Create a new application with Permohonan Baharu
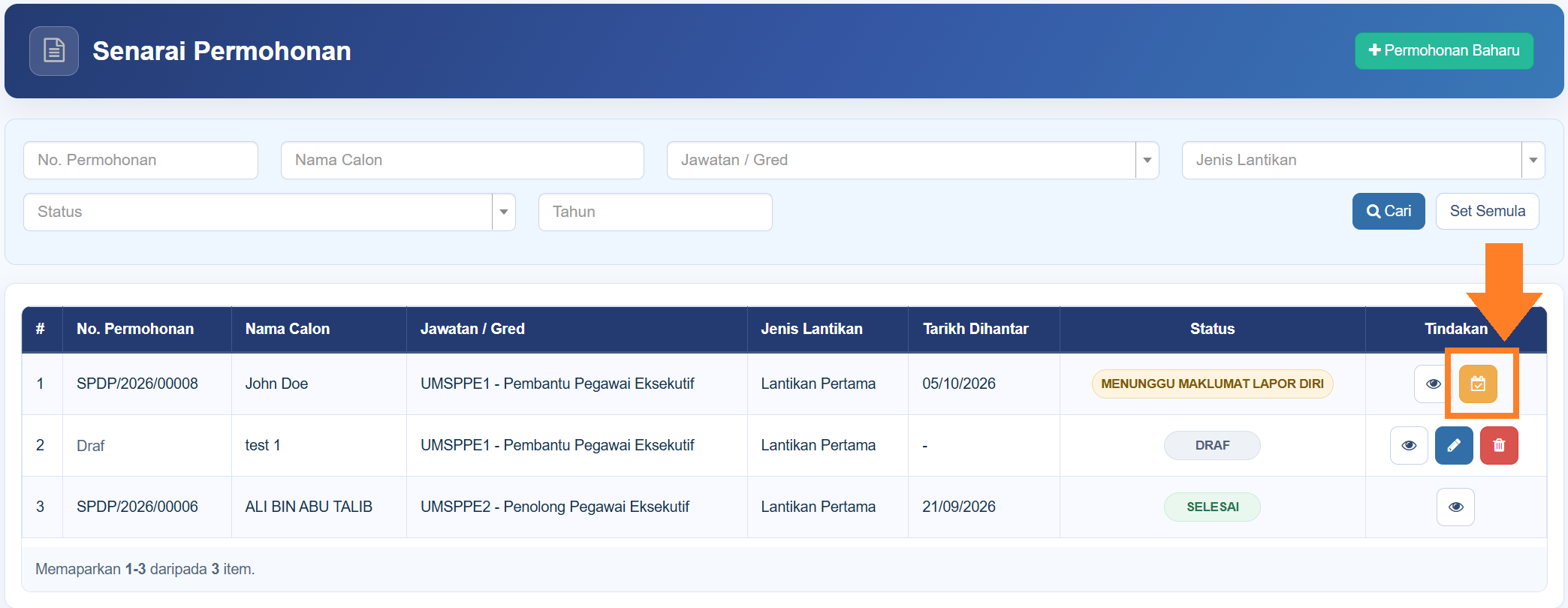 coord(1444,51)
